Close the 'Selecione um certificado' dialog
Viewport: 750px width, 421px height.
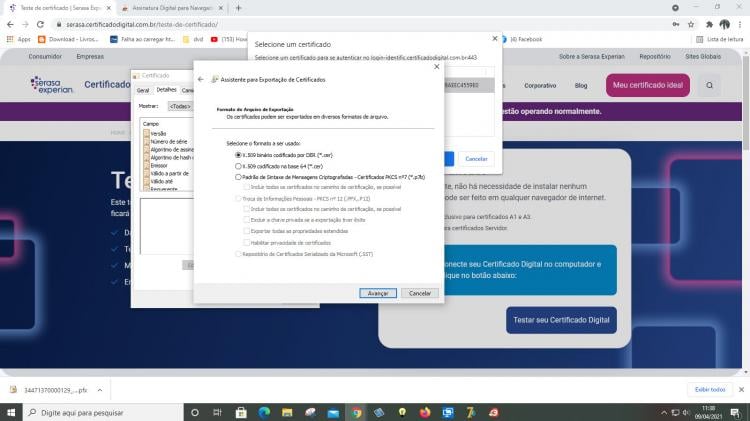pos(495,39)
